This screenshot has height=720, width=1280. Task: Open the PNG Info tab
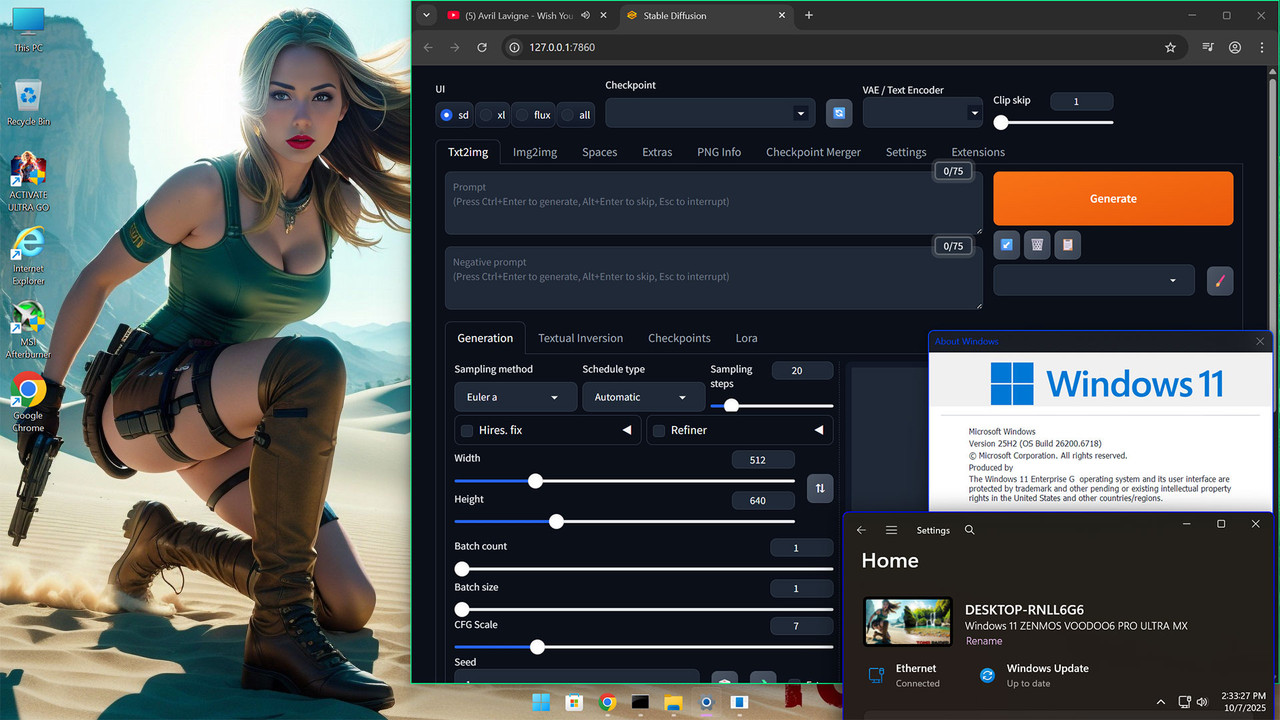[719, 152]
